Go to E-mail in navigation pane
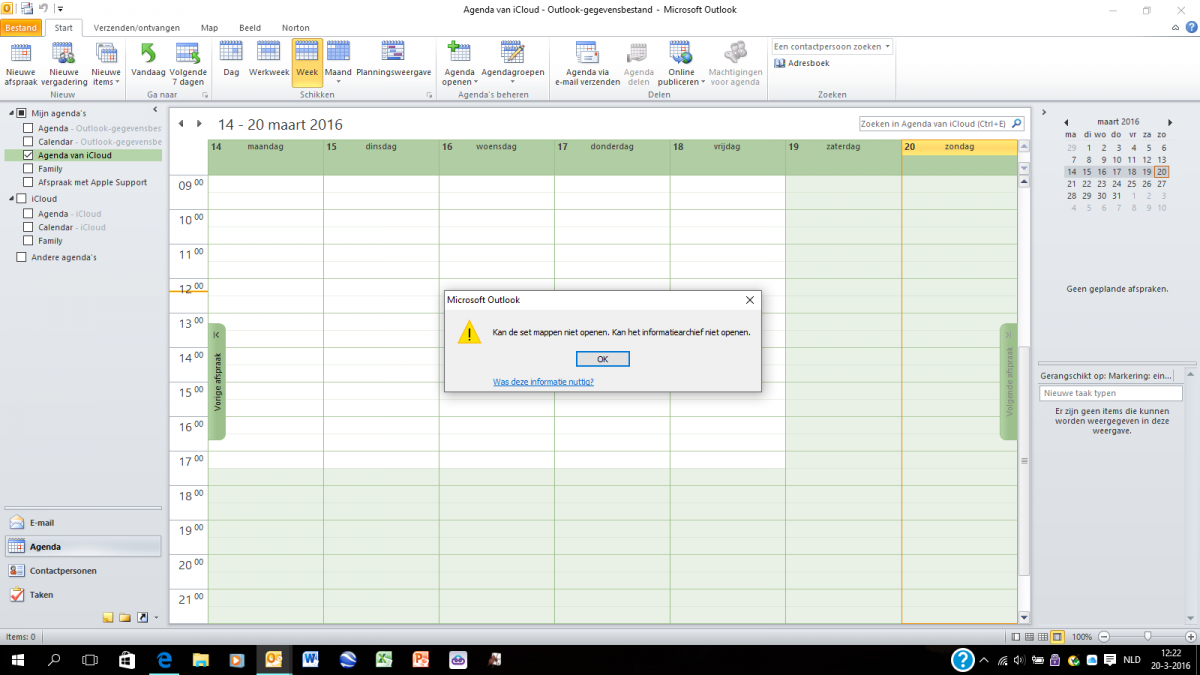The image size is (1200, 675). (82, 522)
